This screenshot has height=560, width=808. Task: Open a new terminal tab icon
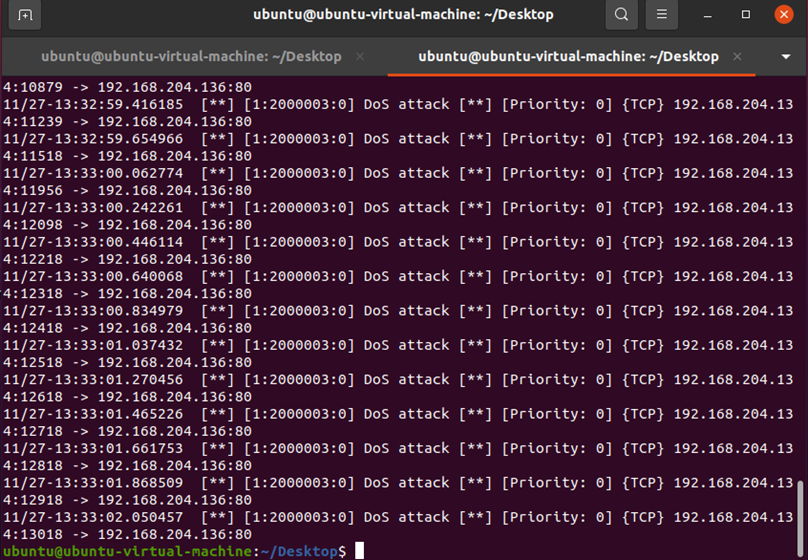[x=25, y=15]
